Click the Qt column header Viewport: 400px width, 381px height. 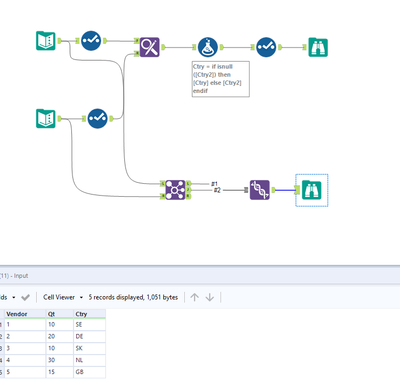coord(59,314)
